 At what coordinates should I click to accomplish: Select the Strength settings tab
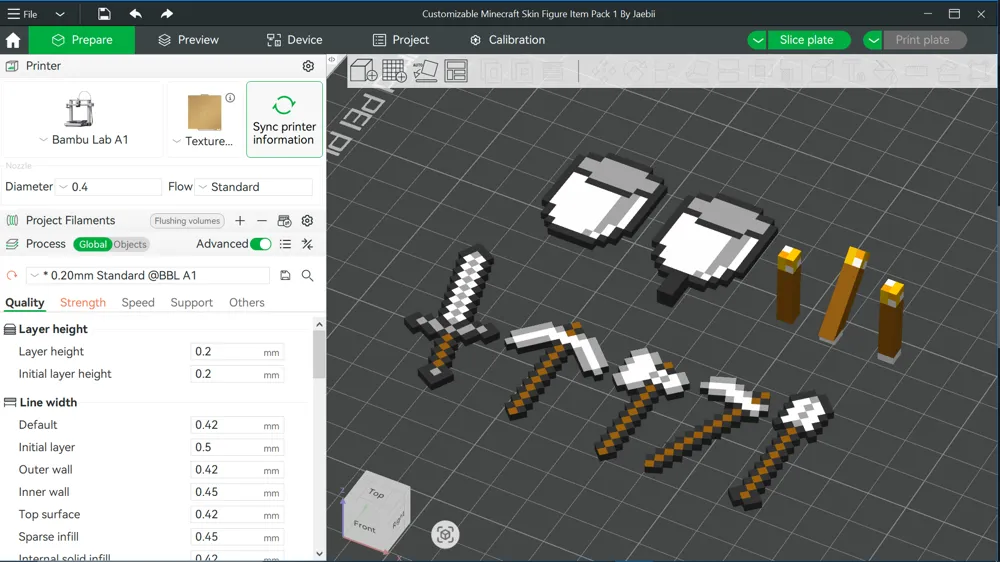click(x=83, y=302)
